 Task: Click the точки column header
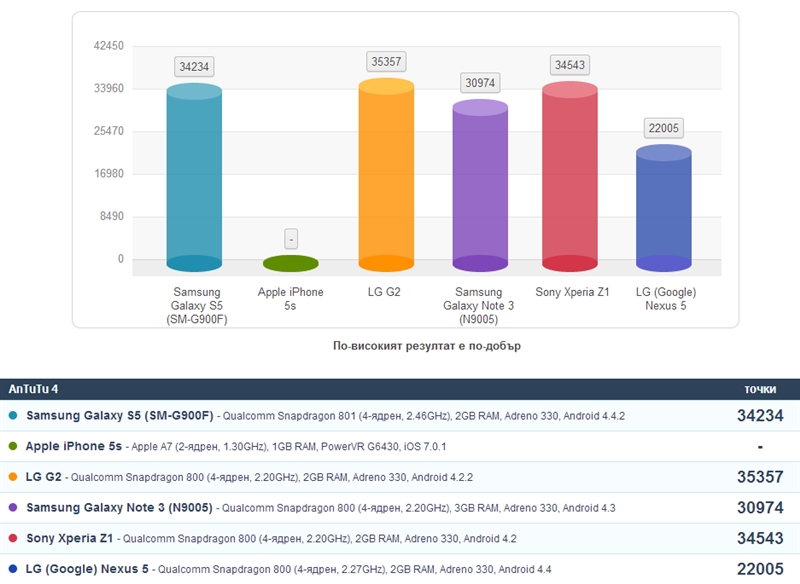[760, 389]
